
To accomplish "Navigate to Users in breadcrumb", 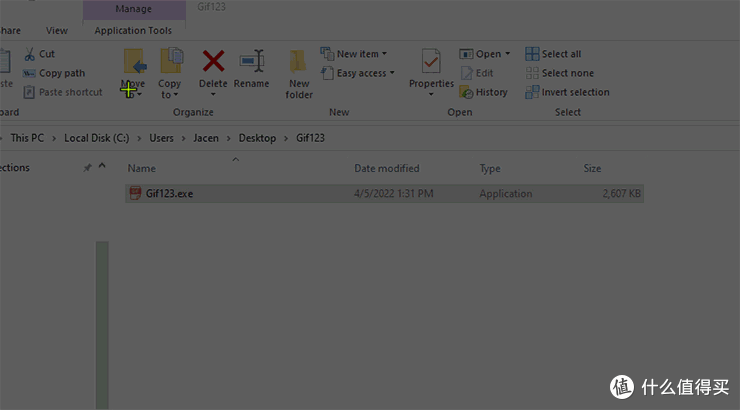I will click(x=161, y=138).
